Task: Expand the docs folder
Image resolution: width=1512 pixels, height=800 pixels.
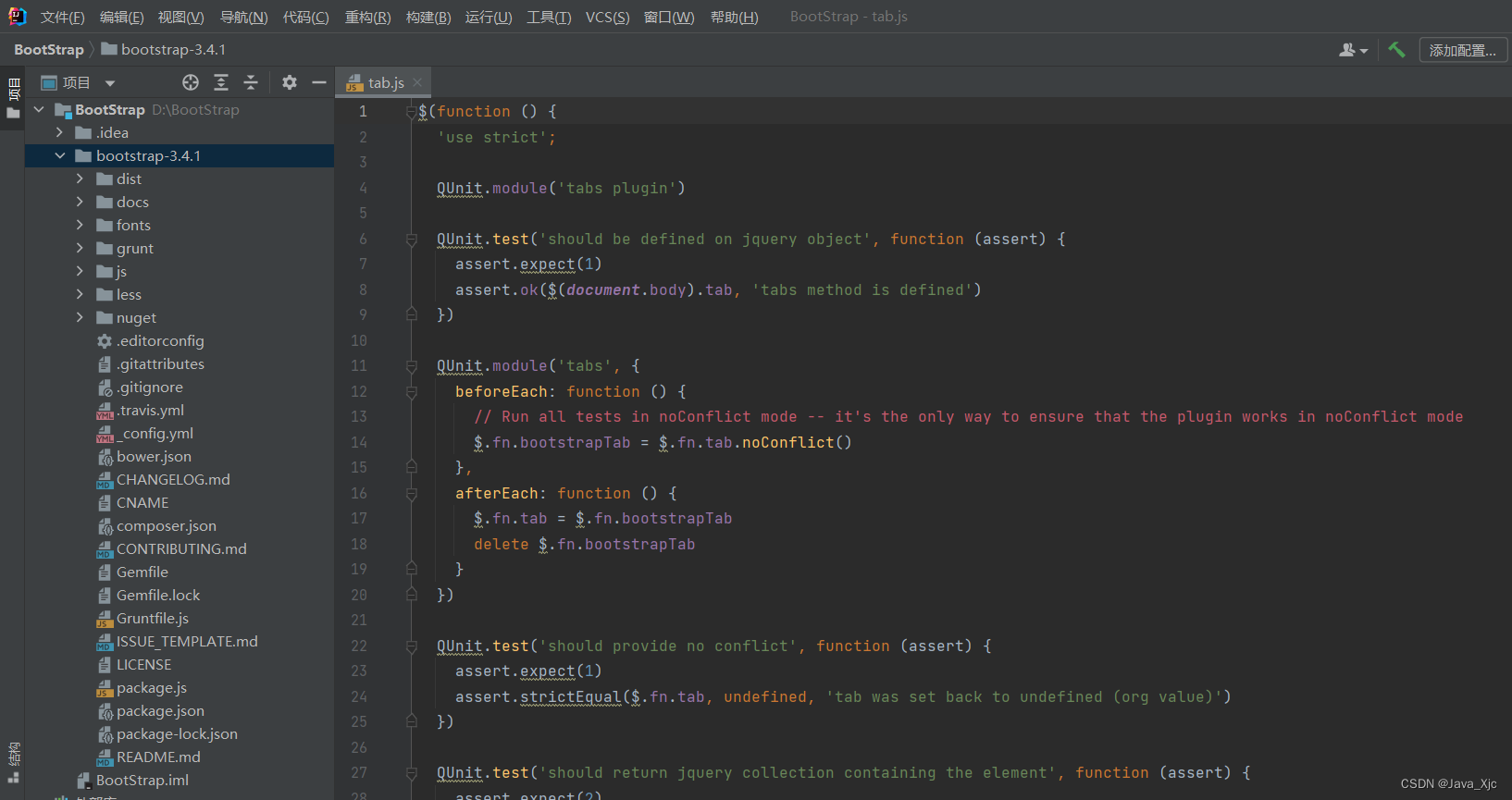Action: (80, 202)
